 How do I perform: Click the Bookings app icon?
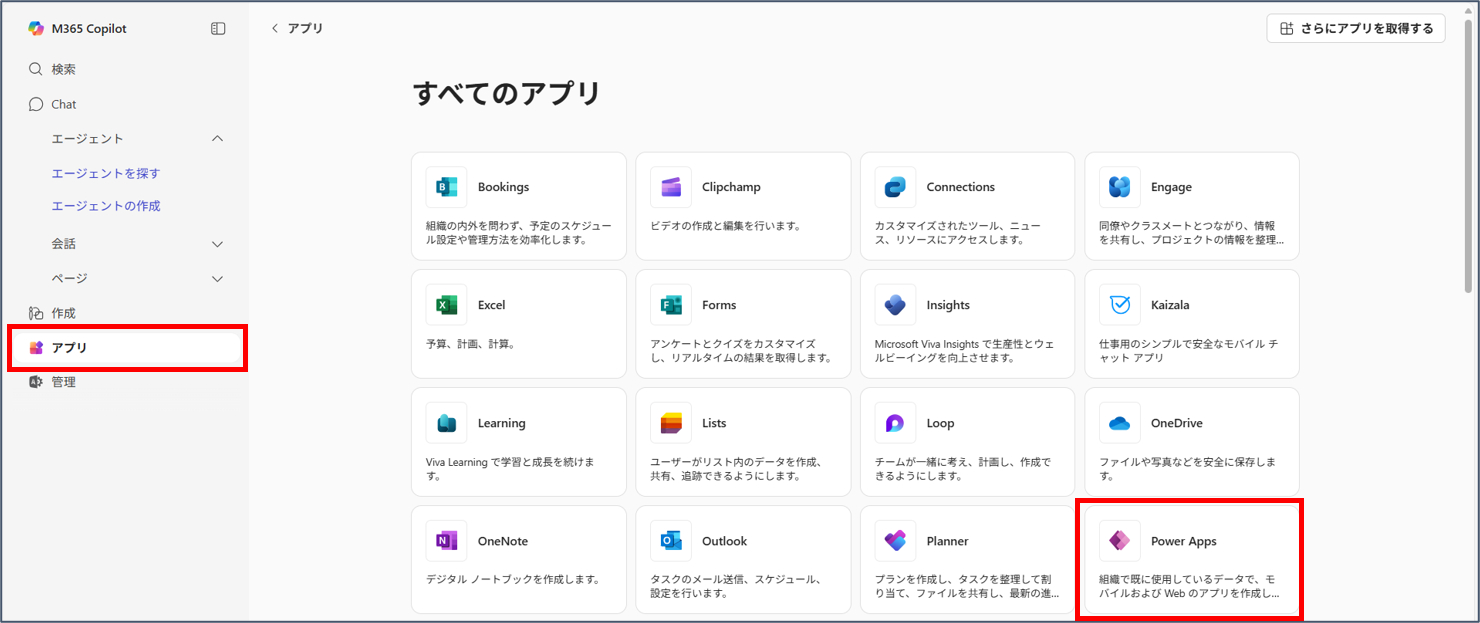[447, 187]
